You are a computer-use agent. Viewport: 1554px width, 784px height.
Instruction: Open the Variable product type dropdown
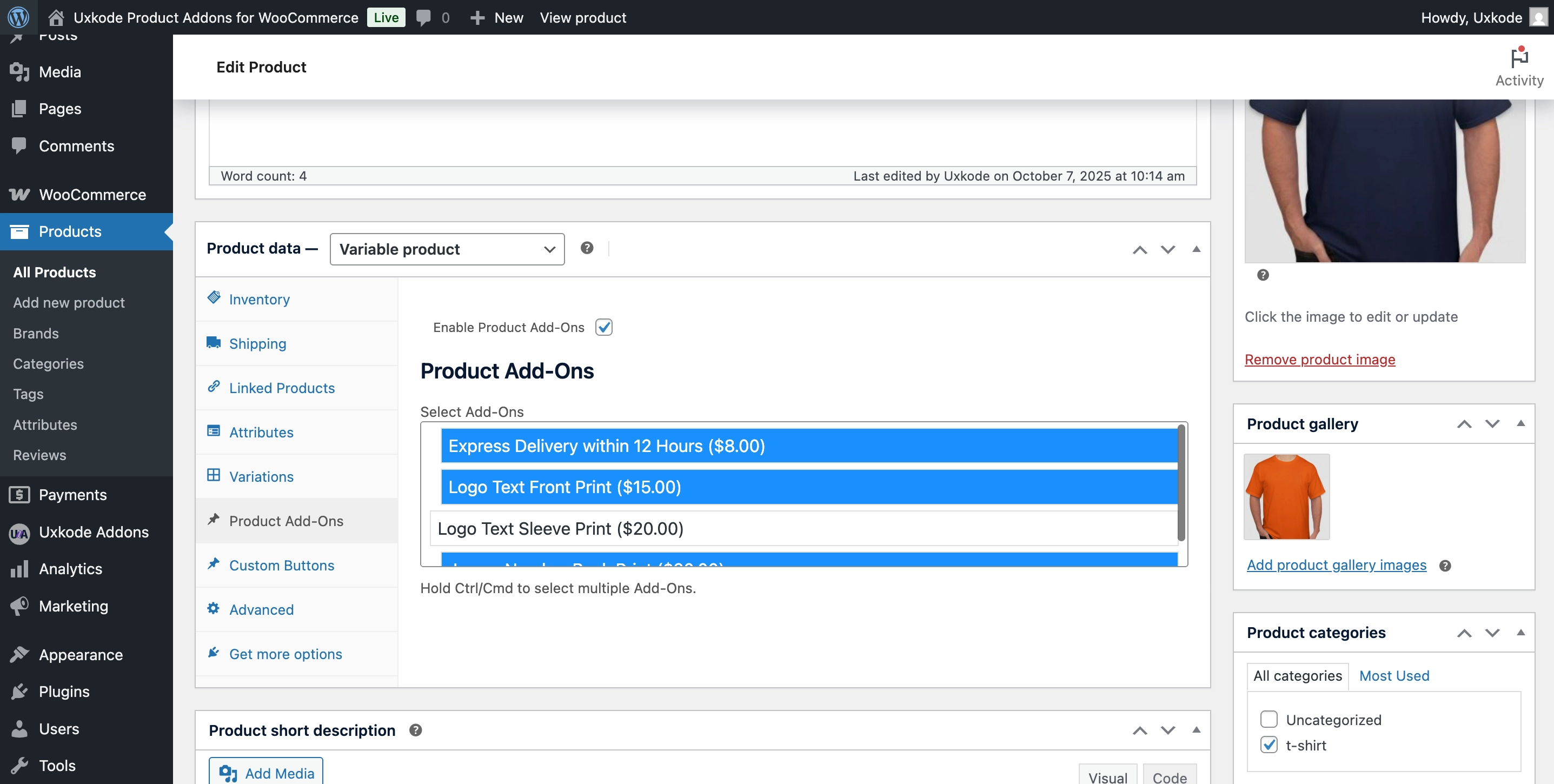coord(447,249)
